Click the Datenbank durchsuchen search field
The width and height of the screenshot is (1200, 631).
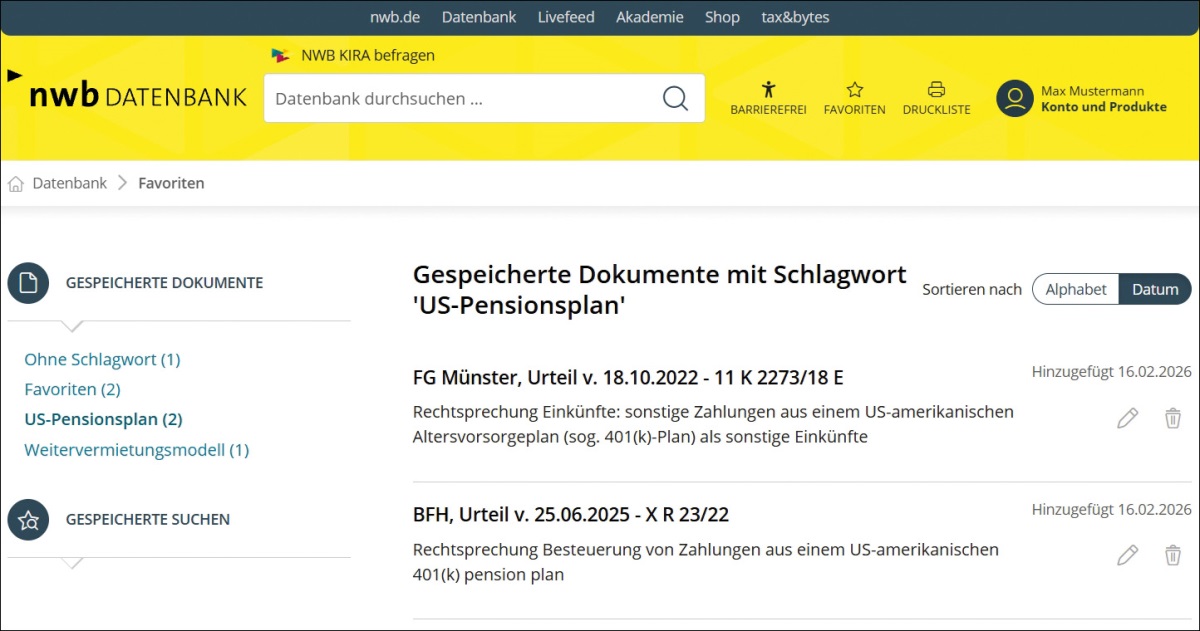click(460, 98)
